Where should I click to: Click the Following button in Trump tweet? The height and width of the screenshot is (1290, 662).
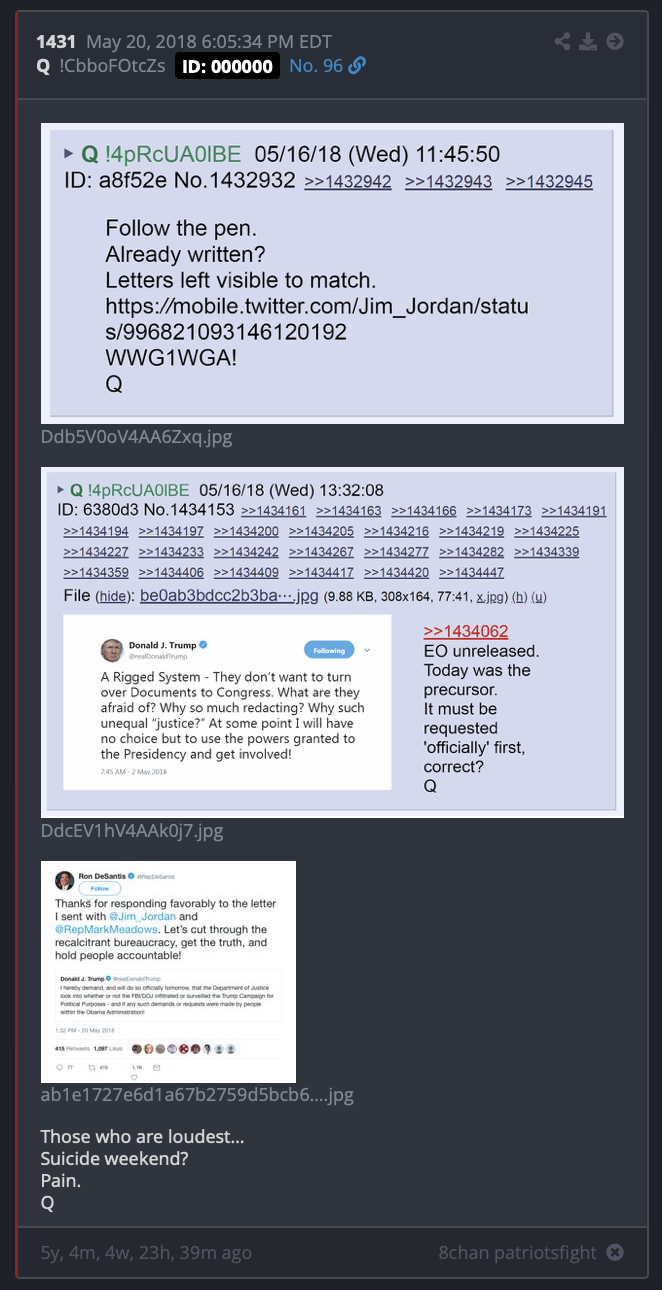328,650
